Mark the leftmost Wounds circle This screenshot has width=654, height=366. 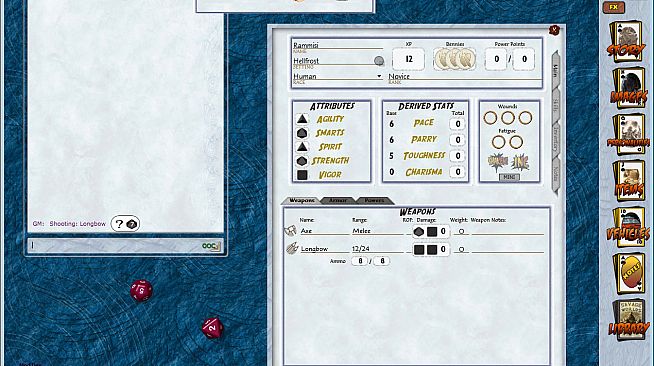[490, 118]
